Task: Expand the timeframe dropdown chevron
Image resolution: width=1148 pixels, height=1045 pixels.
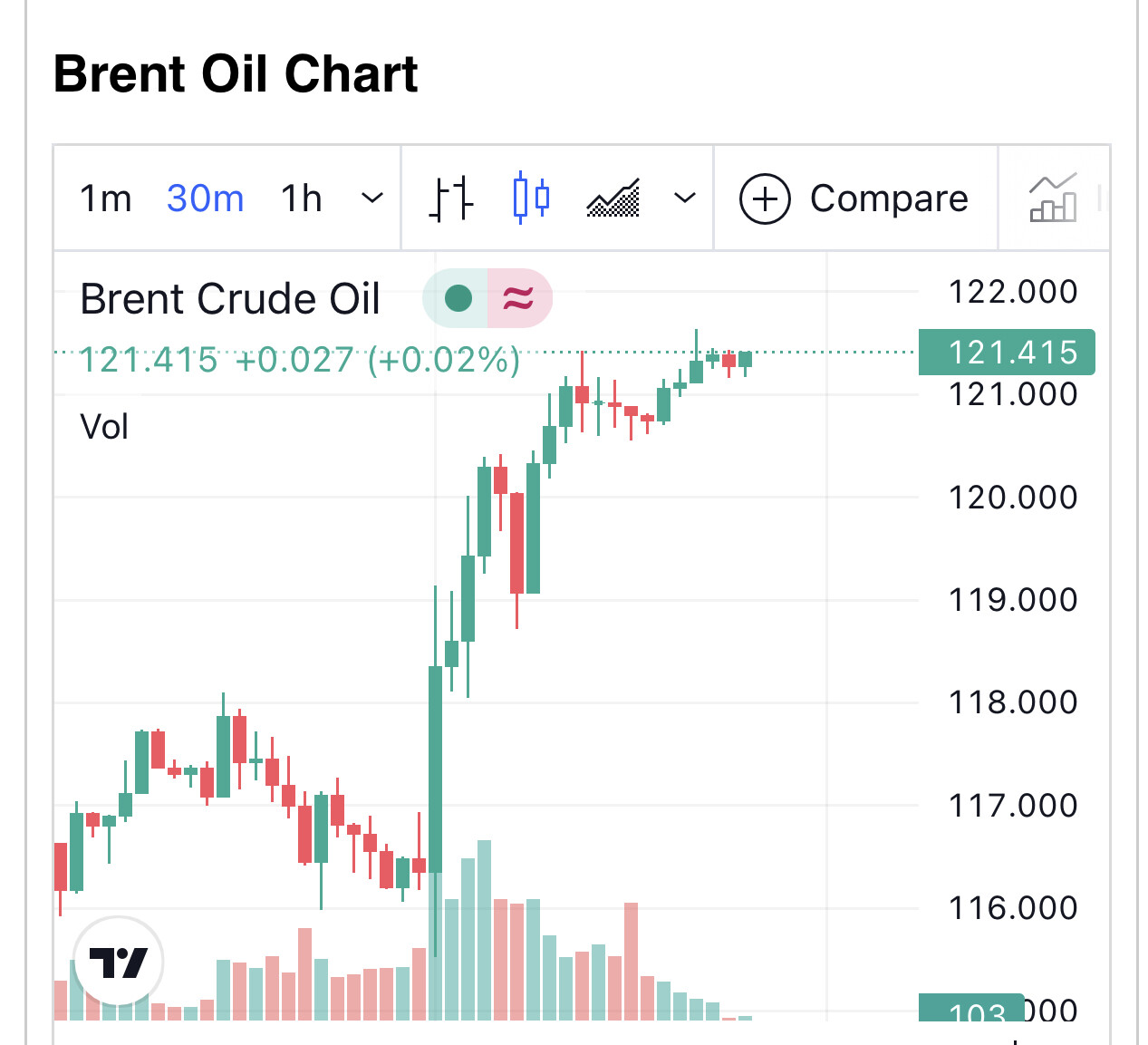Action: click(372, 198)
